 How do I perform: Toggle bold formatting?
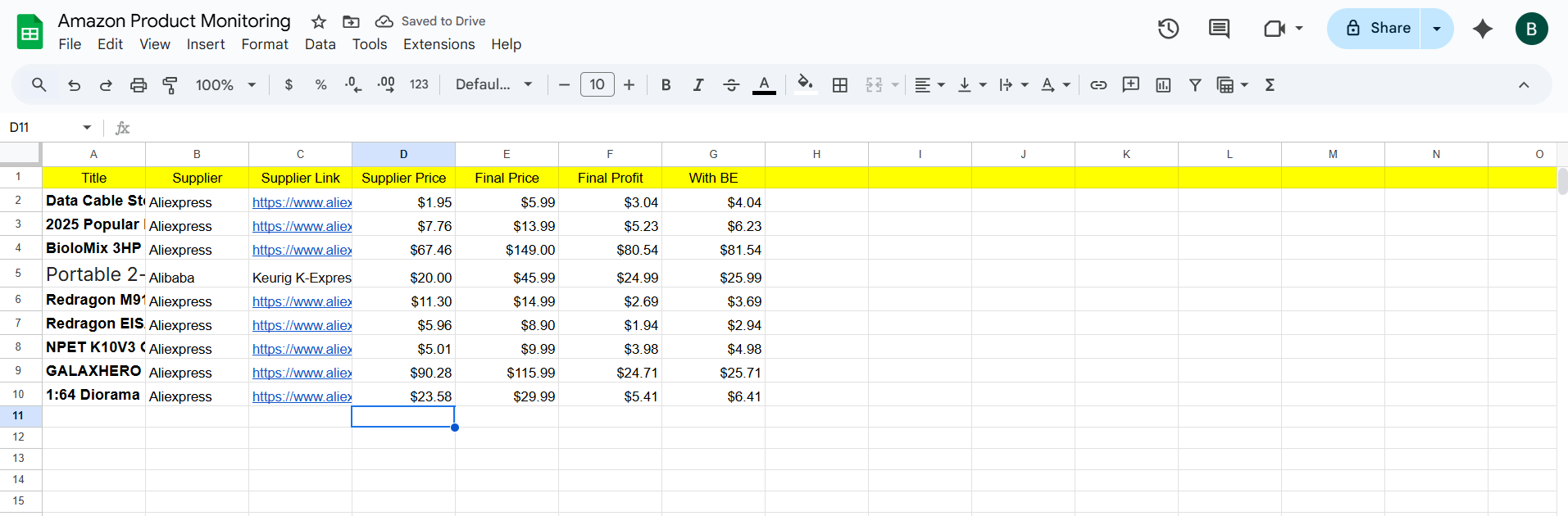(666, 85)
